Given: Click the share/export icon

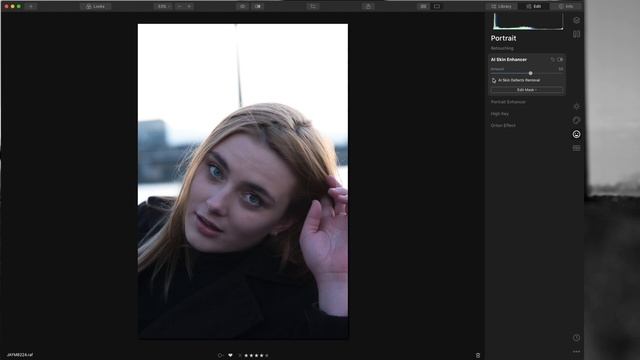Looking at the screenshot, I should (368, 7).
